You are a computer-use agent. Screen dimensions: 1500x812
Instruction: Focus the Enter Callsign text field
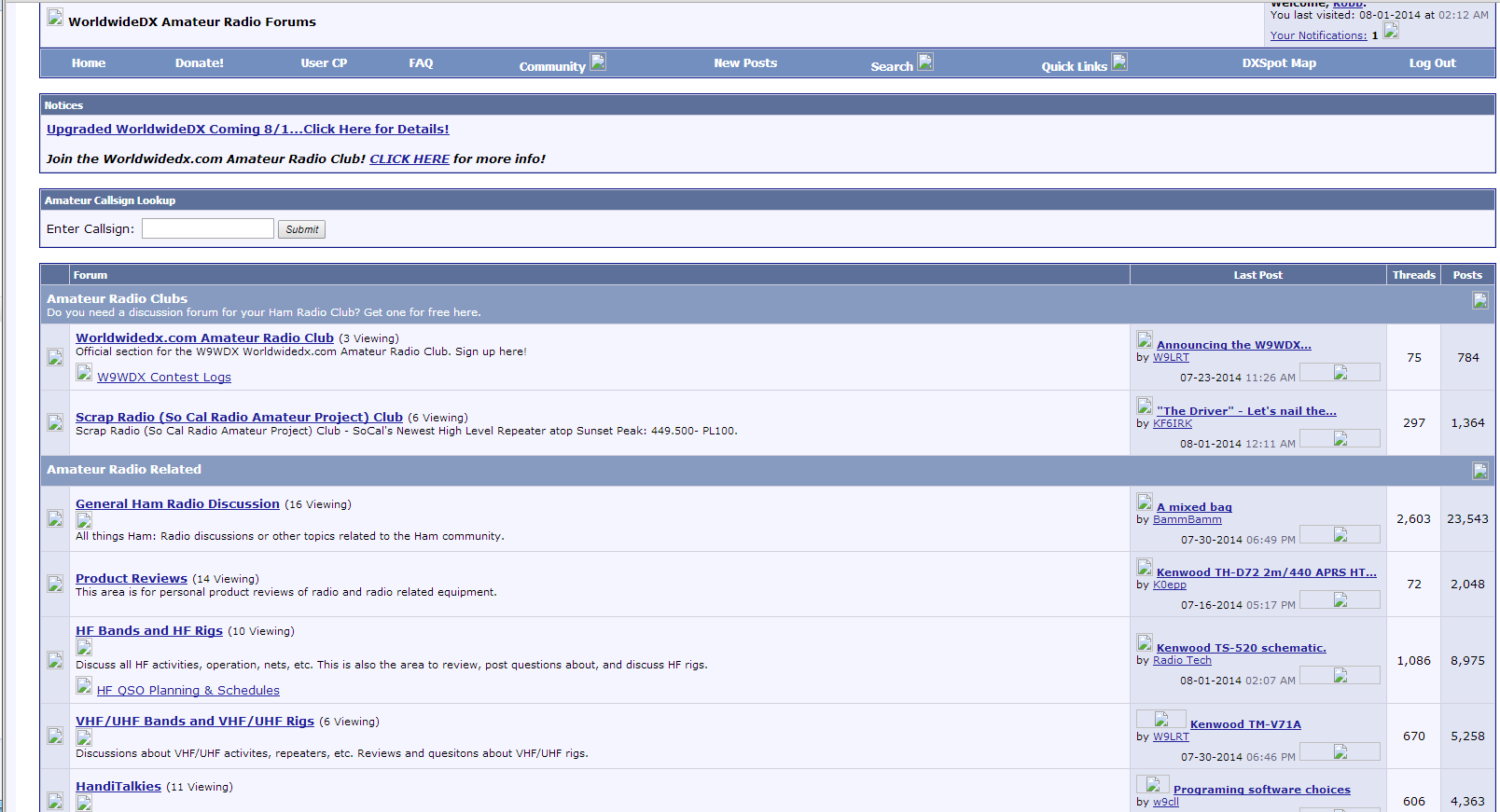coord(208,229)
